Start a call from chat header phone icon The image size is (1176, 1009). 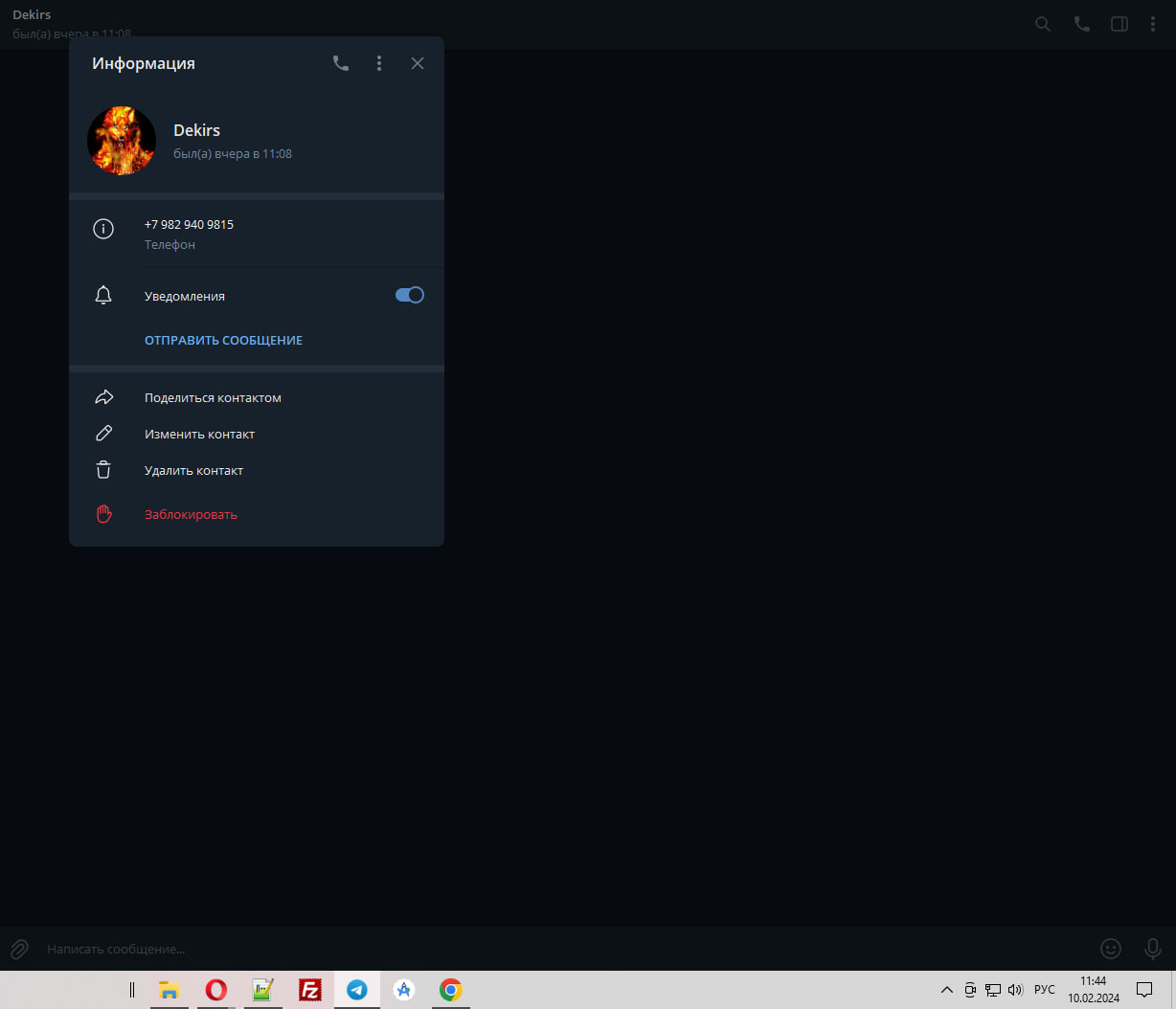1081,24
